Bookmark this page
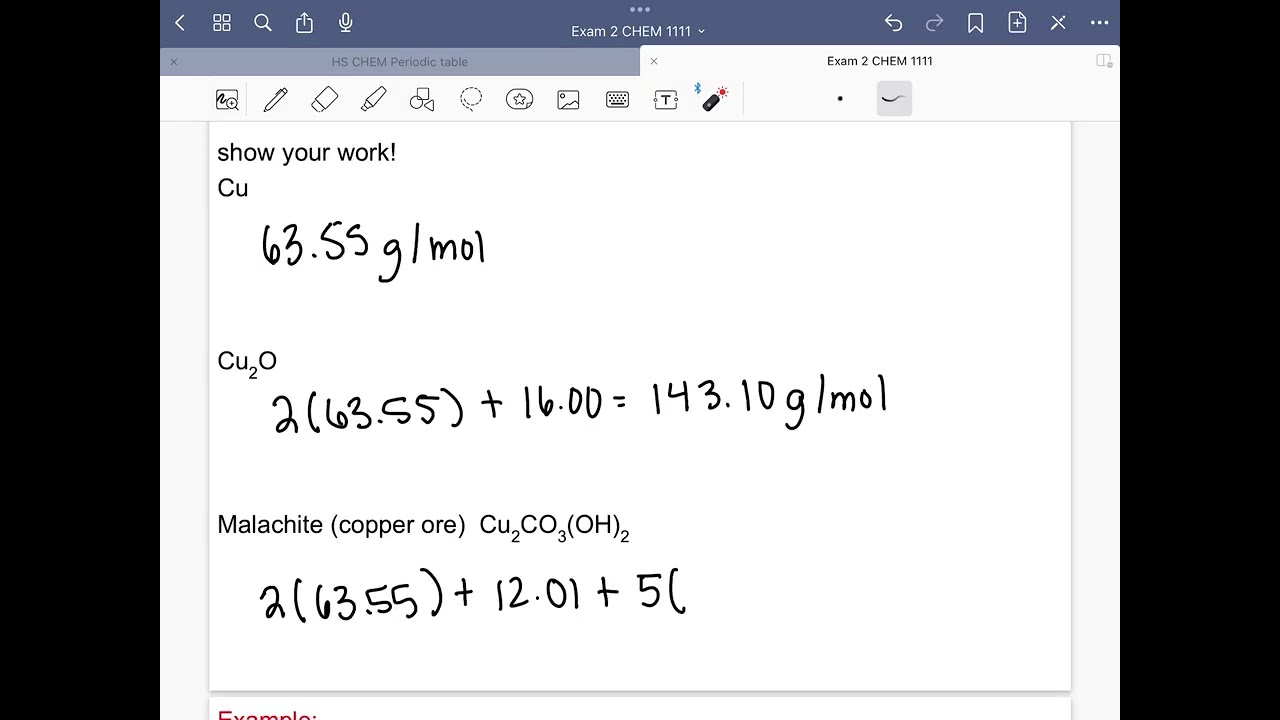 [976, 23]
